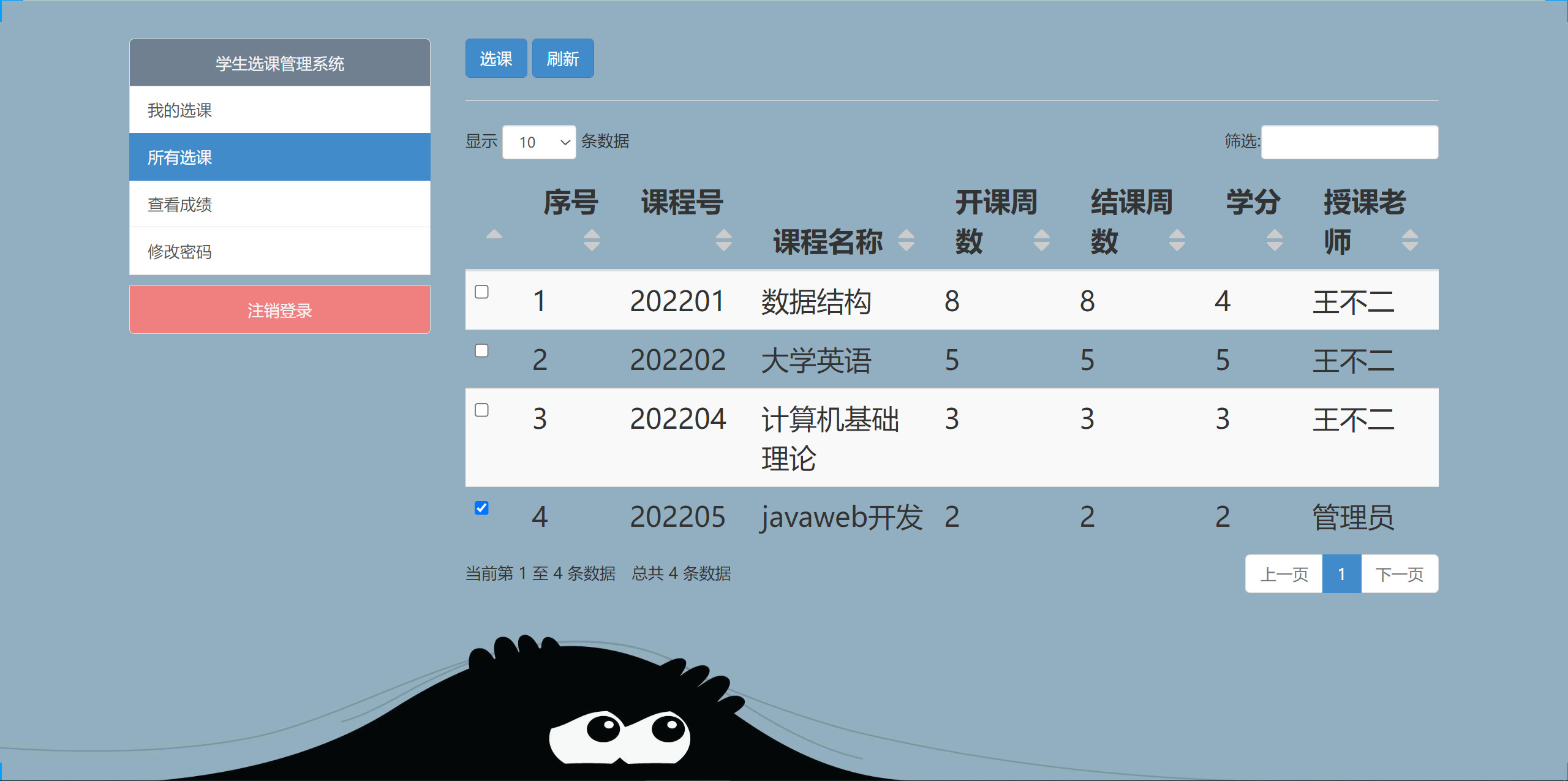The height and width of the screenshot is (781, 1568).
Task: Sort courses by 课程号 using sort arrows
Action: pos(724,240)
